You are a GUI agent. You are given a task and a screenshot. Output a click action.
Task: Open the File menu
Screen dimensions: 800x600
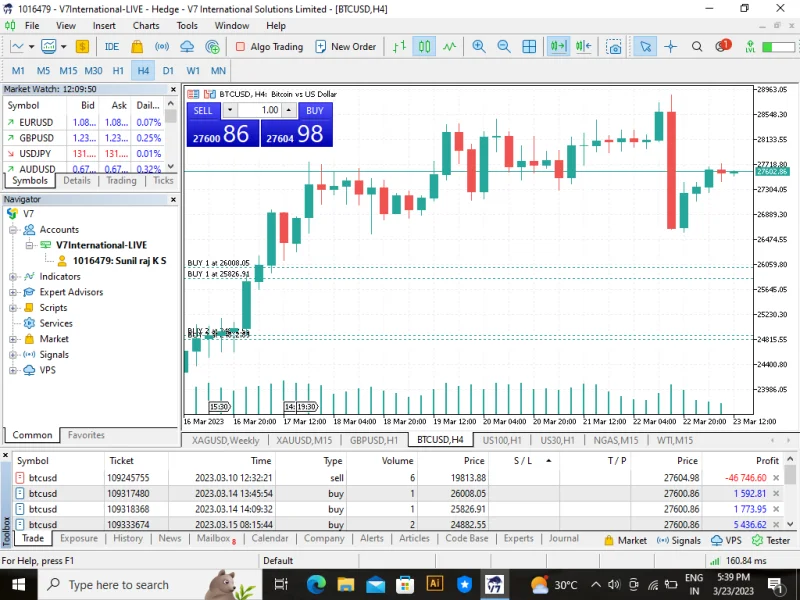[32, 26]
